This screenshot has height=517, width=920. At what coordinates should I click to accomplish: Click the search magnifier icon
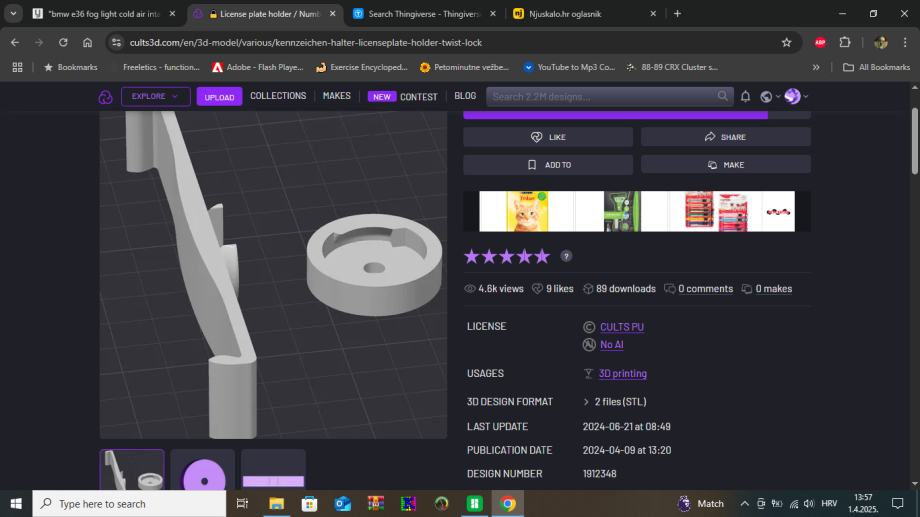tap(723, 96)
